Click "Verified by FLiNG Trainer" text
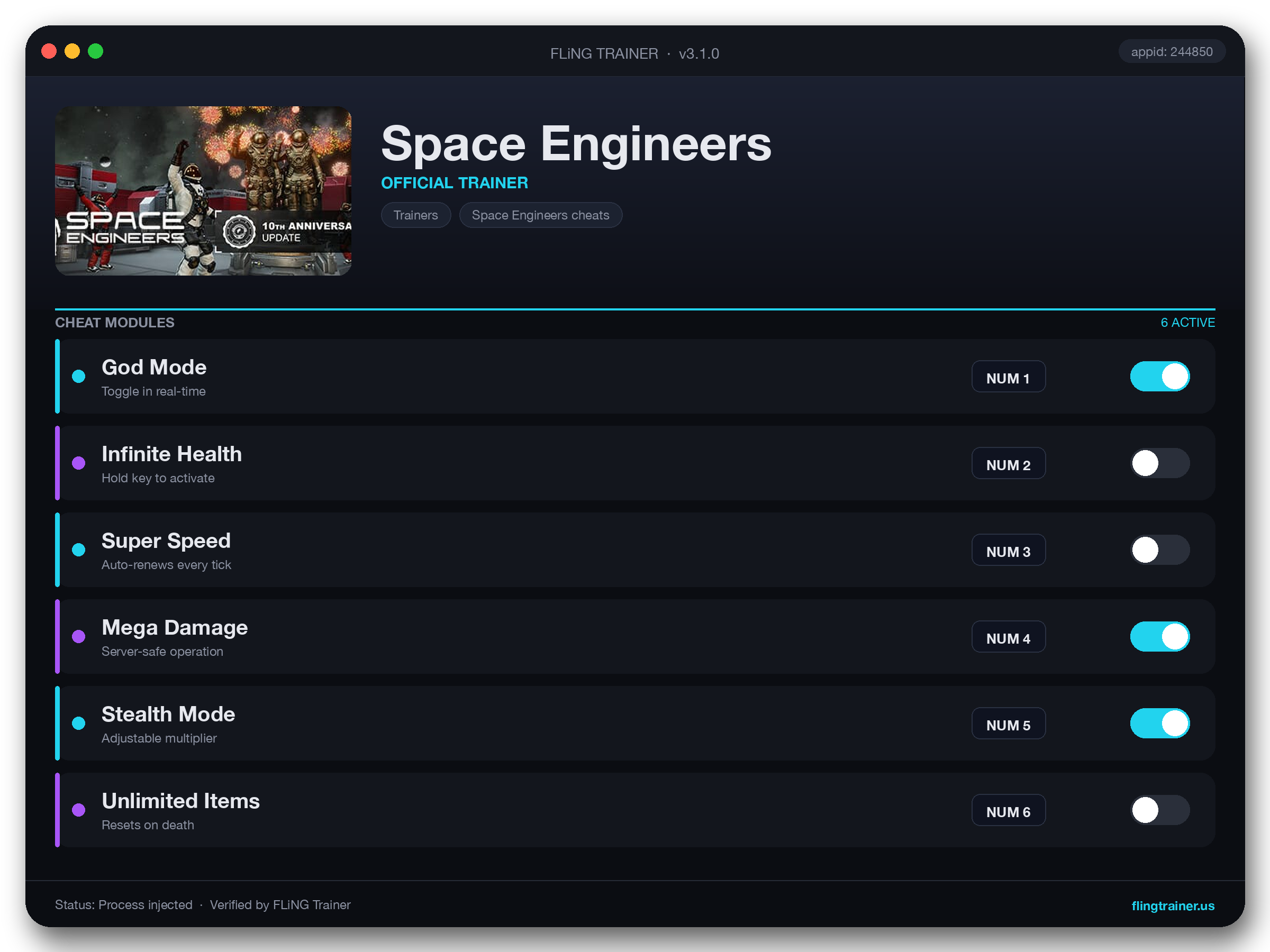The width and height of the screenshot is (1270, 952). (x=280, y=905)
